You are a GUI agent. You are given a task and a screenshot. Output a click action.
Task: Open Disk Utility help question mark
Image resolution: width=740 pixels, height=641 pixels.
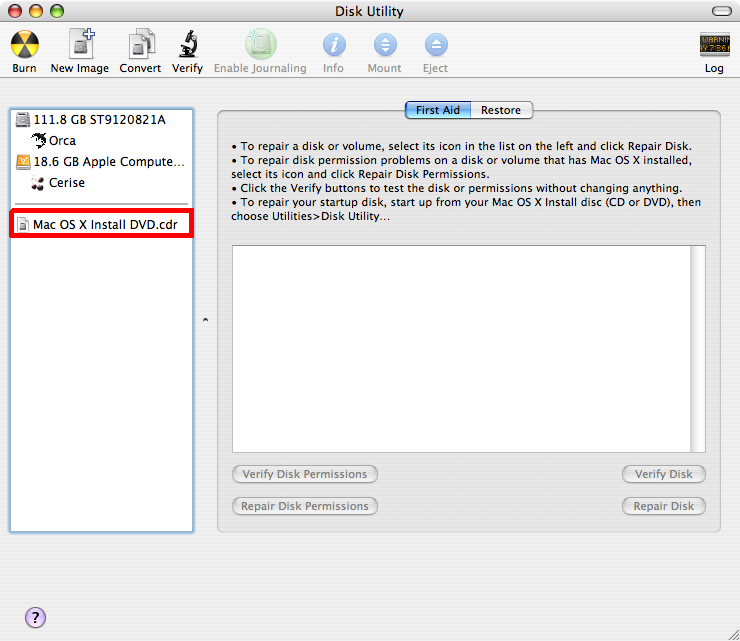coord(35,617)
